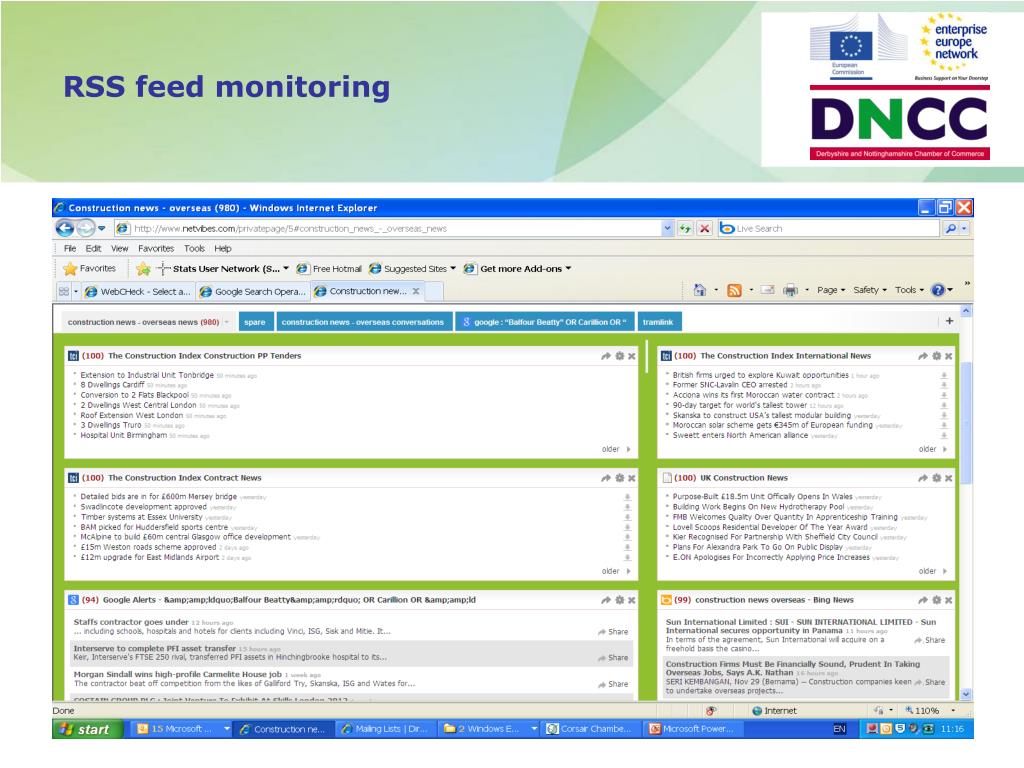This screenshot has width=1024, height=768.
Task: Open the Live Search options dropdown arrow
Action: tap(964, 229)
